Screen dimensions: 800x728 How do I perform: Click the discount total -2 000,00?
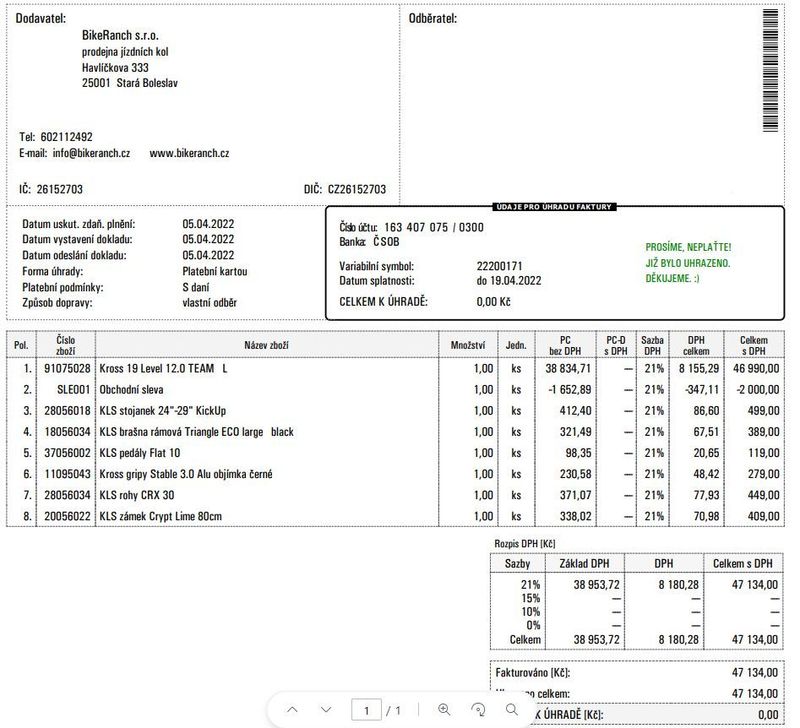pos(758,390)
